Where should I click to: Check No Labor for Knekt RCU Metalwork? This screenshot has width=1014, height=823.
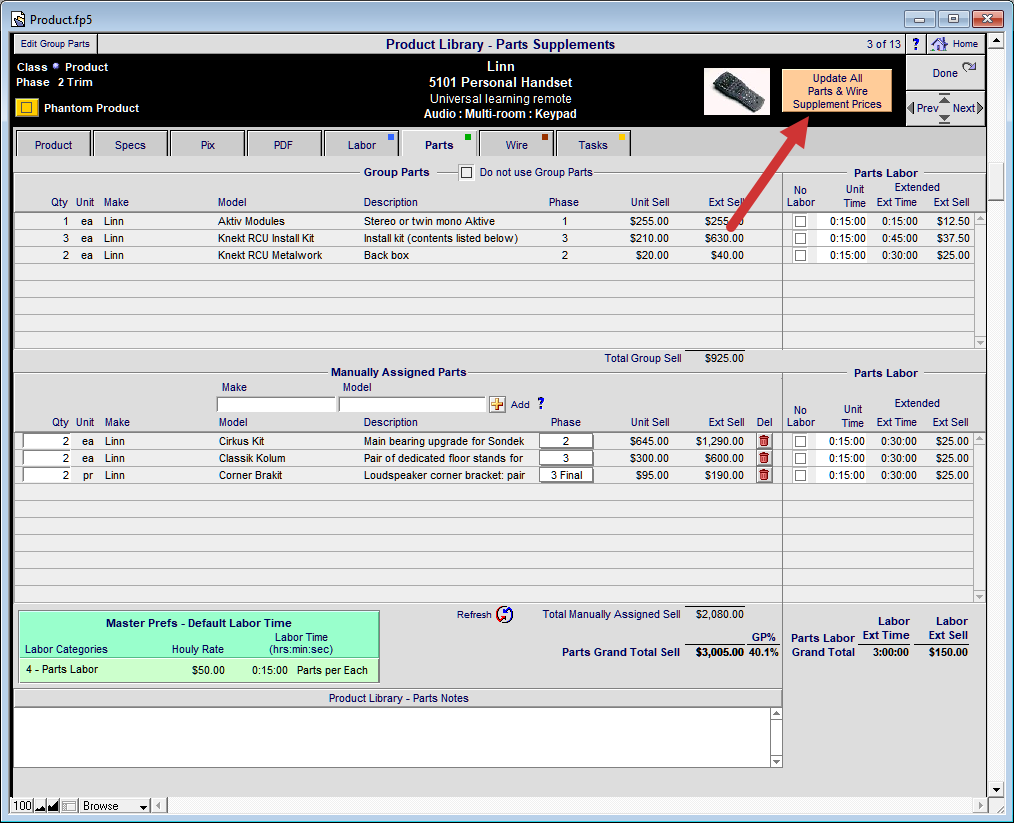(x=800, y=255)
